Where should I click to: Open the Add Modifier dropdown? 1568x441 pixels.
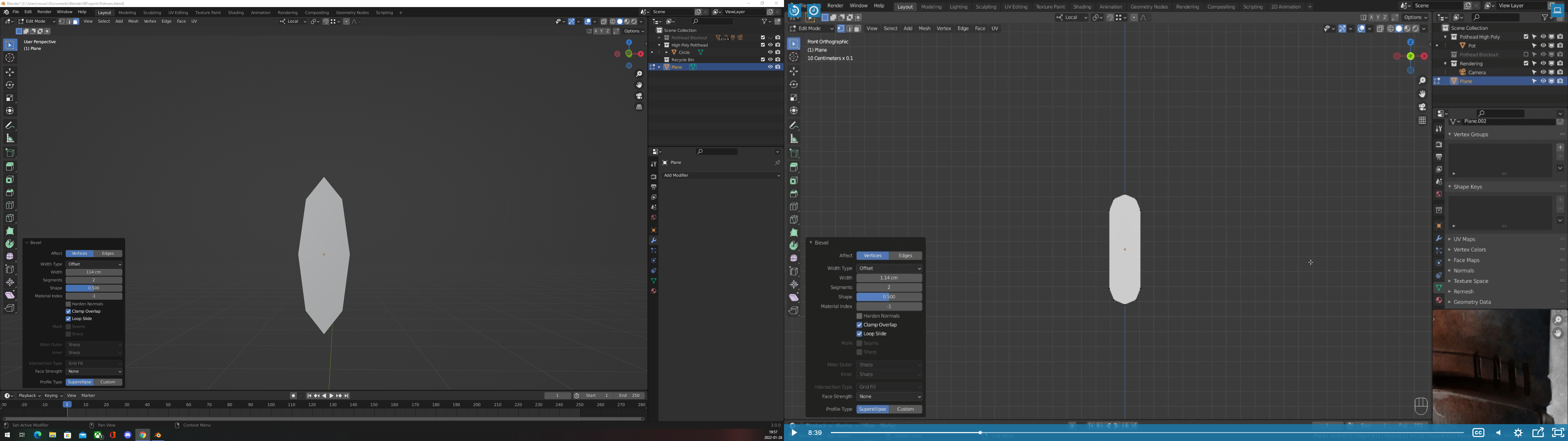pos(721,175)
